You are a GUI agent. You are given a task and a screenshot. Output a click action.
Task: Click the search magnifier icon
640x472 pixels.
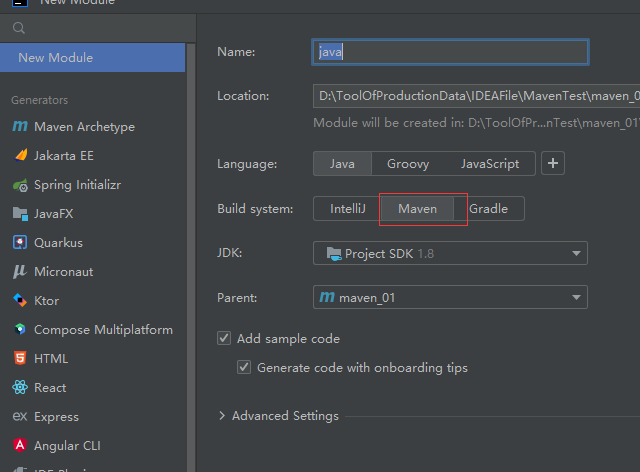click(19, 28)
